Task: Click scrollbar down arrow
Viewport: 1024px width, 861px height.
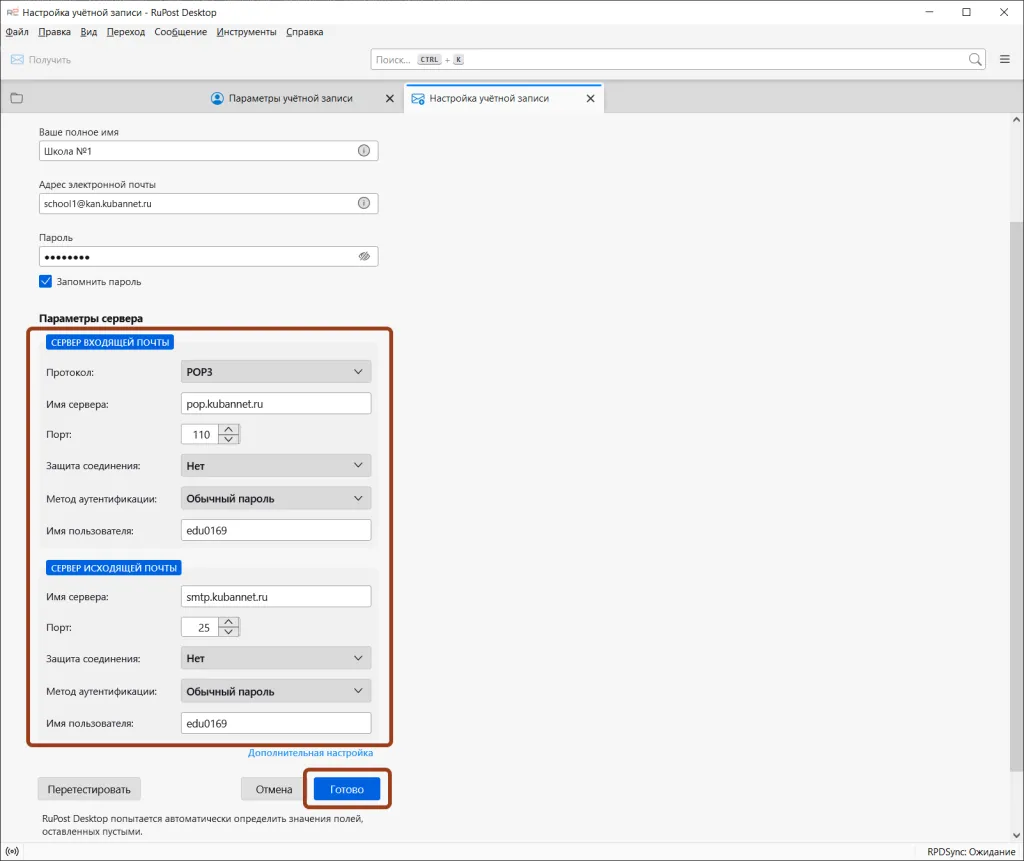Action: tap(1016, 835)
